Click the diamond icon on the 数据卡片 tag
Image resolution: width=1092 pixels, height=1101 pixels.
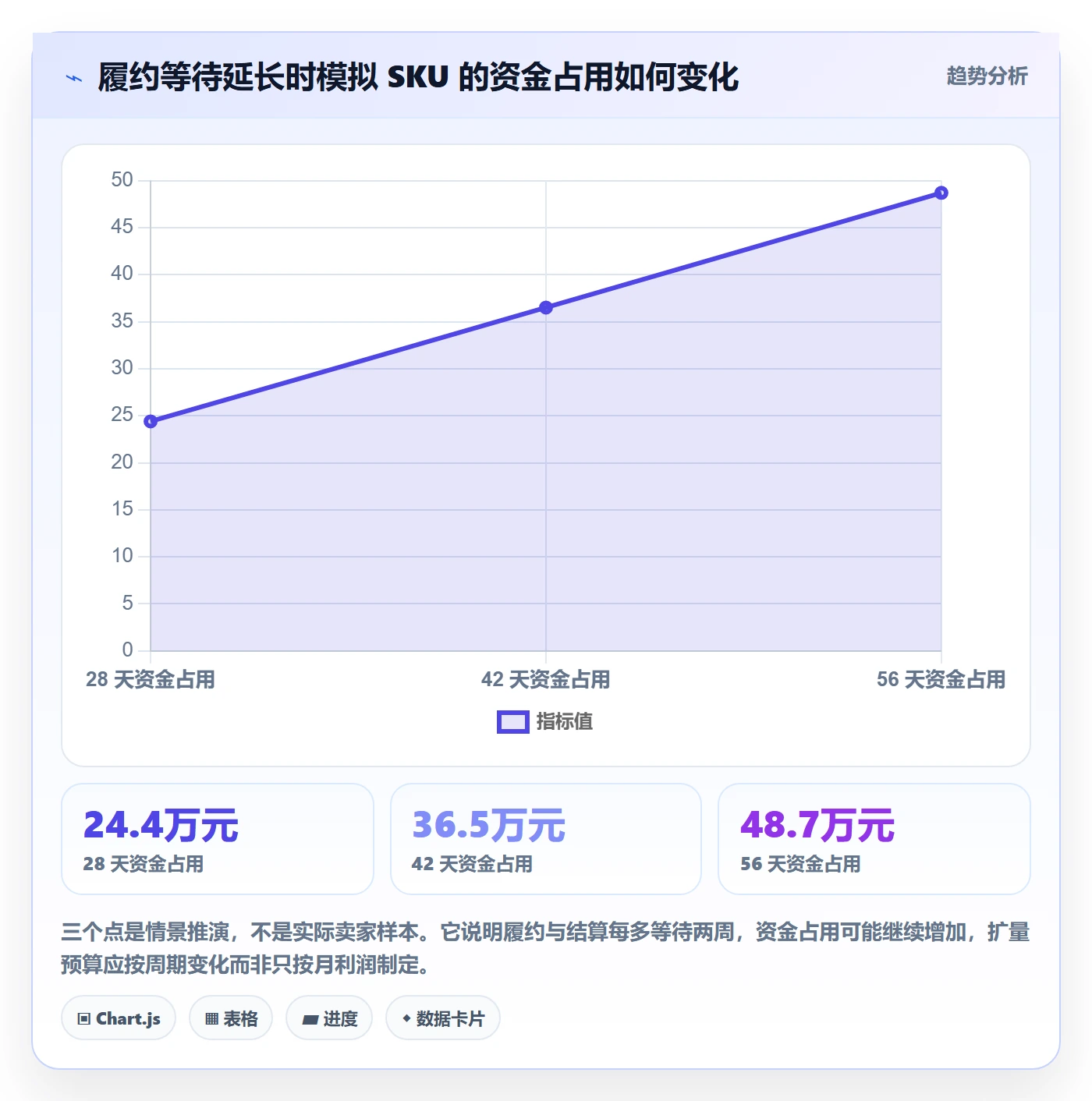(x=406, y=1018)
